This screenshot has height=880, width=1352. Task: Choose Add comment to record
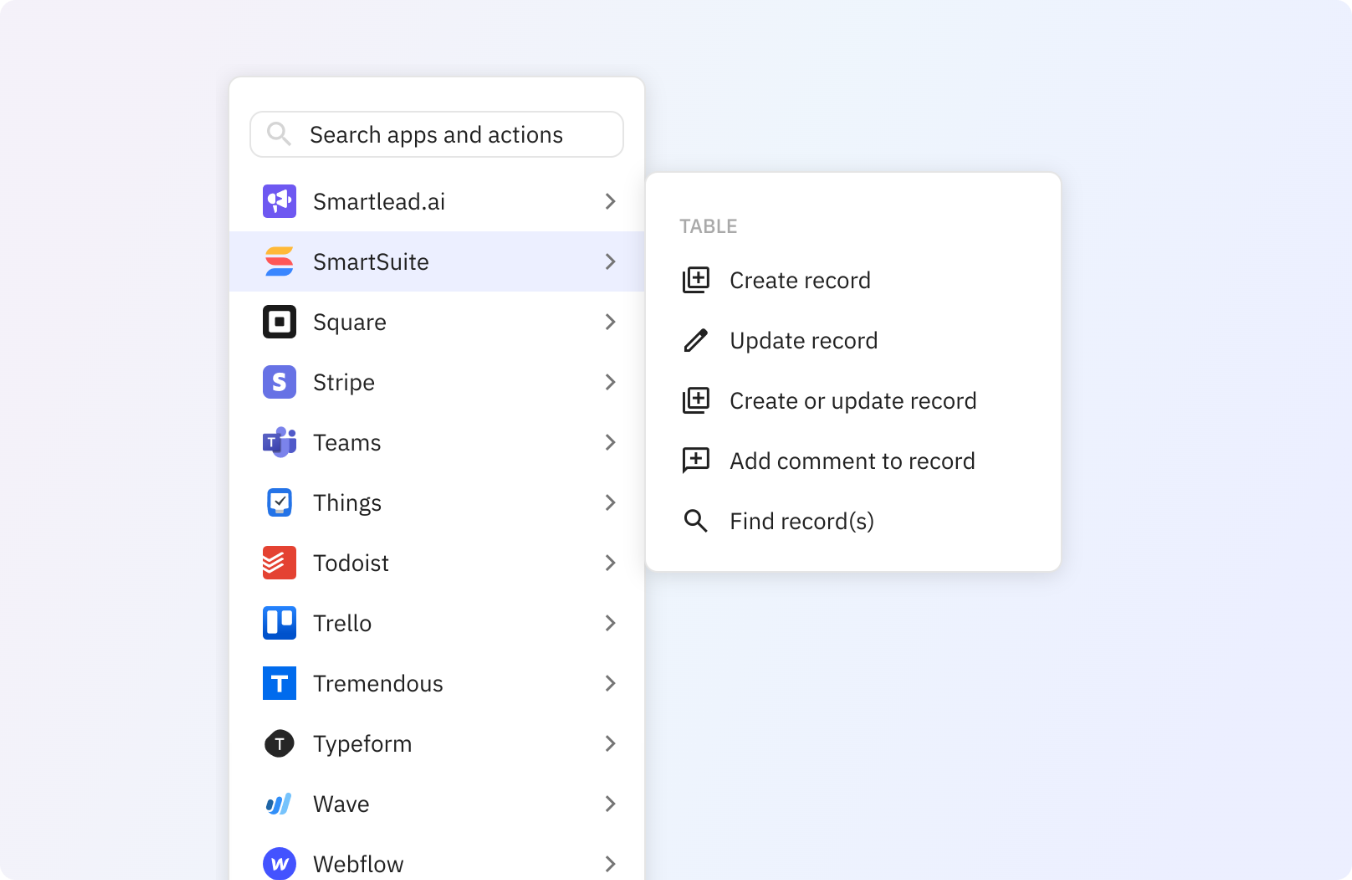pyautogui.click(x=853, y=461)
